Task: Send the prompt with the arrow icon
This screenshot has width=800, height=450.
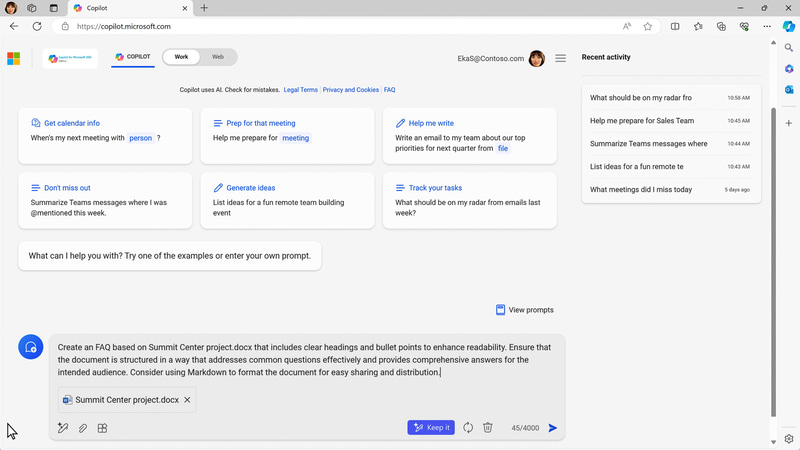Action: click(553, 428)
